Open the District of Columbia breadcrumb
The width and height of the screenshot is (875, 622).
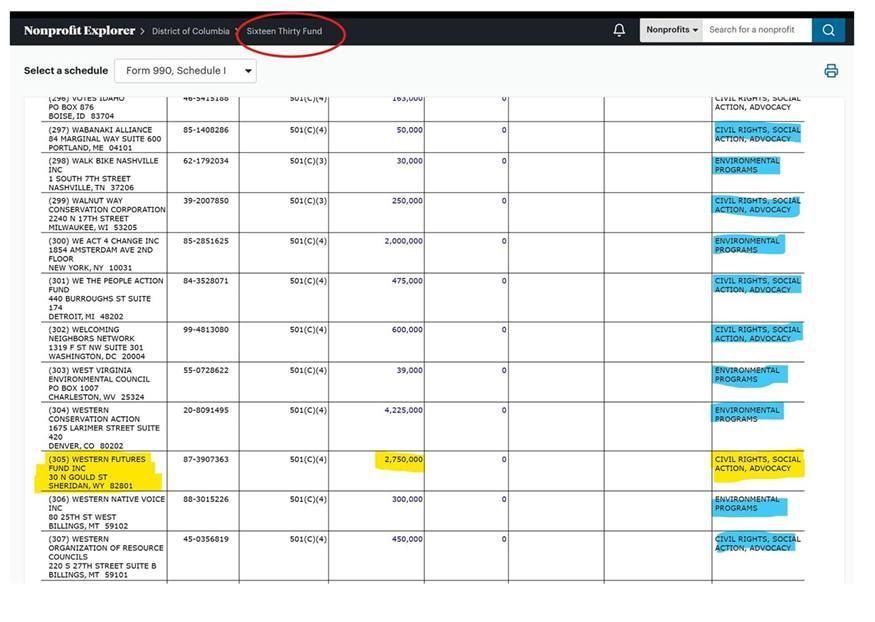click(190, 31)
